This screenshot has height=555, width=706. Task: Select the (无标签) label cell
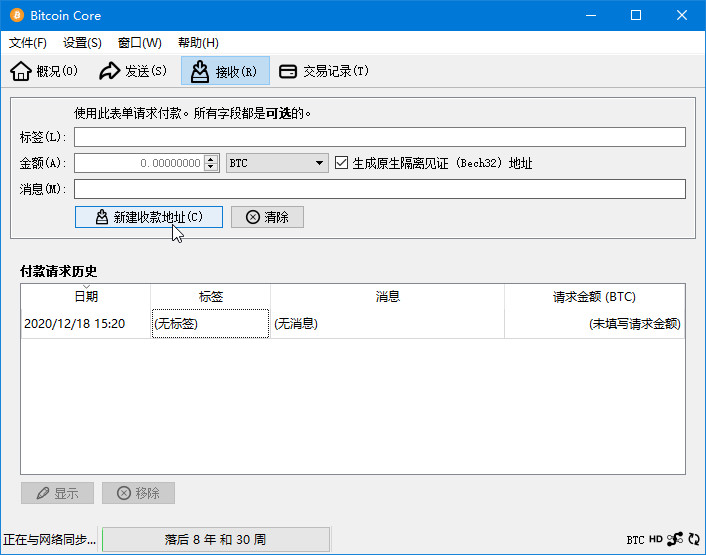coord(211,324)
